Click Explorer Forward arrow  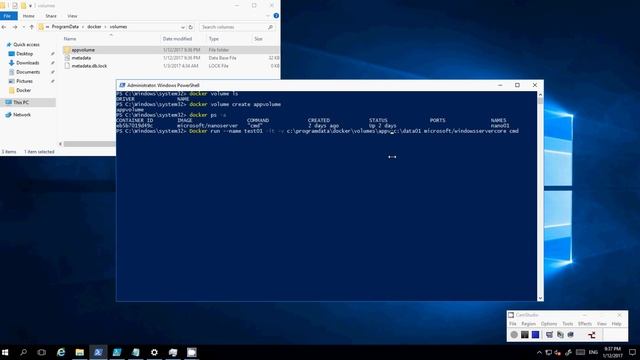click(15, 27)
